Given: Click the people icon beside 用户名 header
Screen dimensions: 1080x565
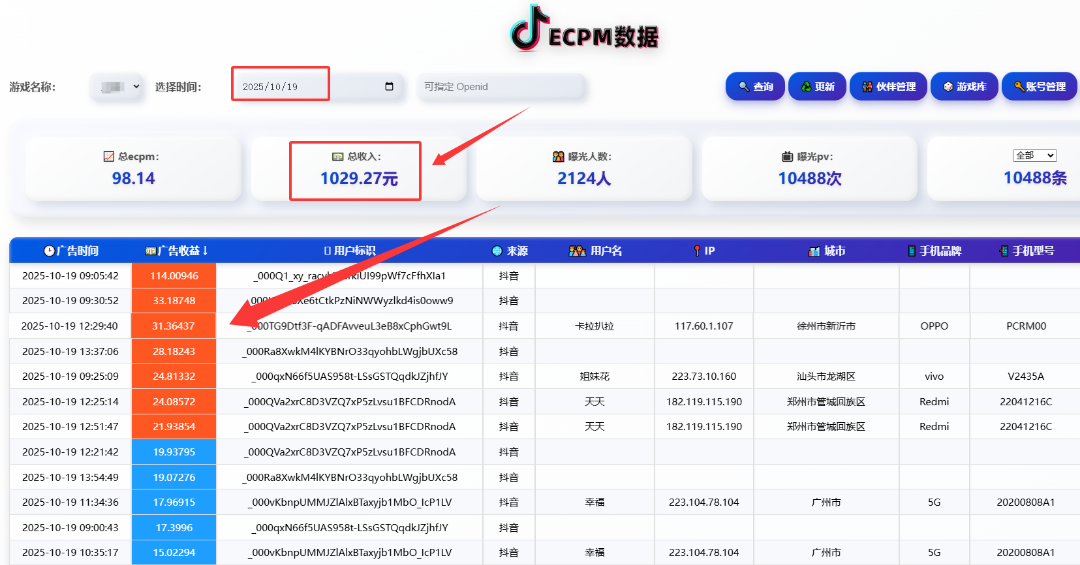Looking at the screenshot, I should tap(577, 251).
